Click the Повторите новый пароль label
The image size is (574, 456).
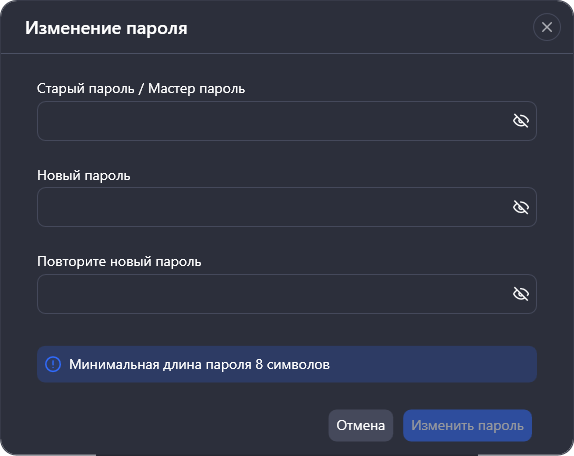119,262
